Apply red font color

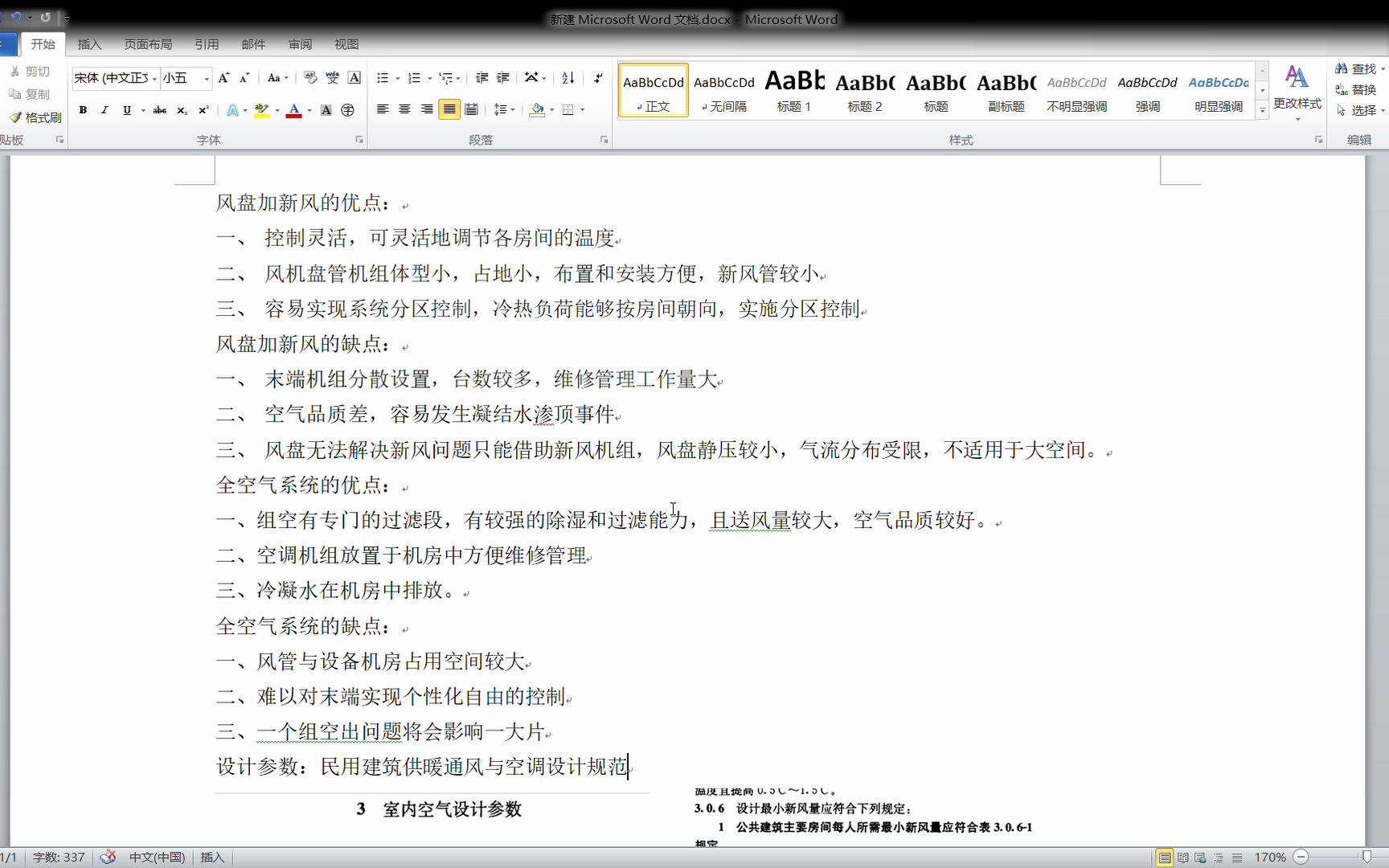coord(294,110)
